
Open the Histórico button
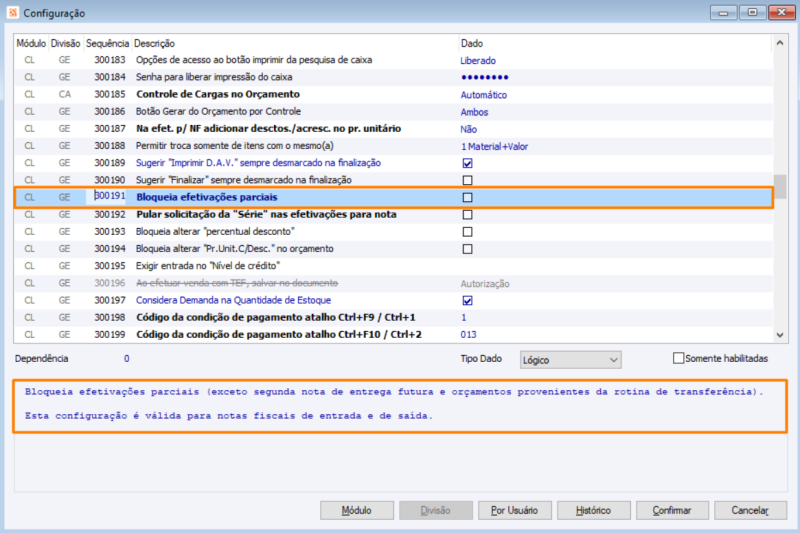point(593,510)
